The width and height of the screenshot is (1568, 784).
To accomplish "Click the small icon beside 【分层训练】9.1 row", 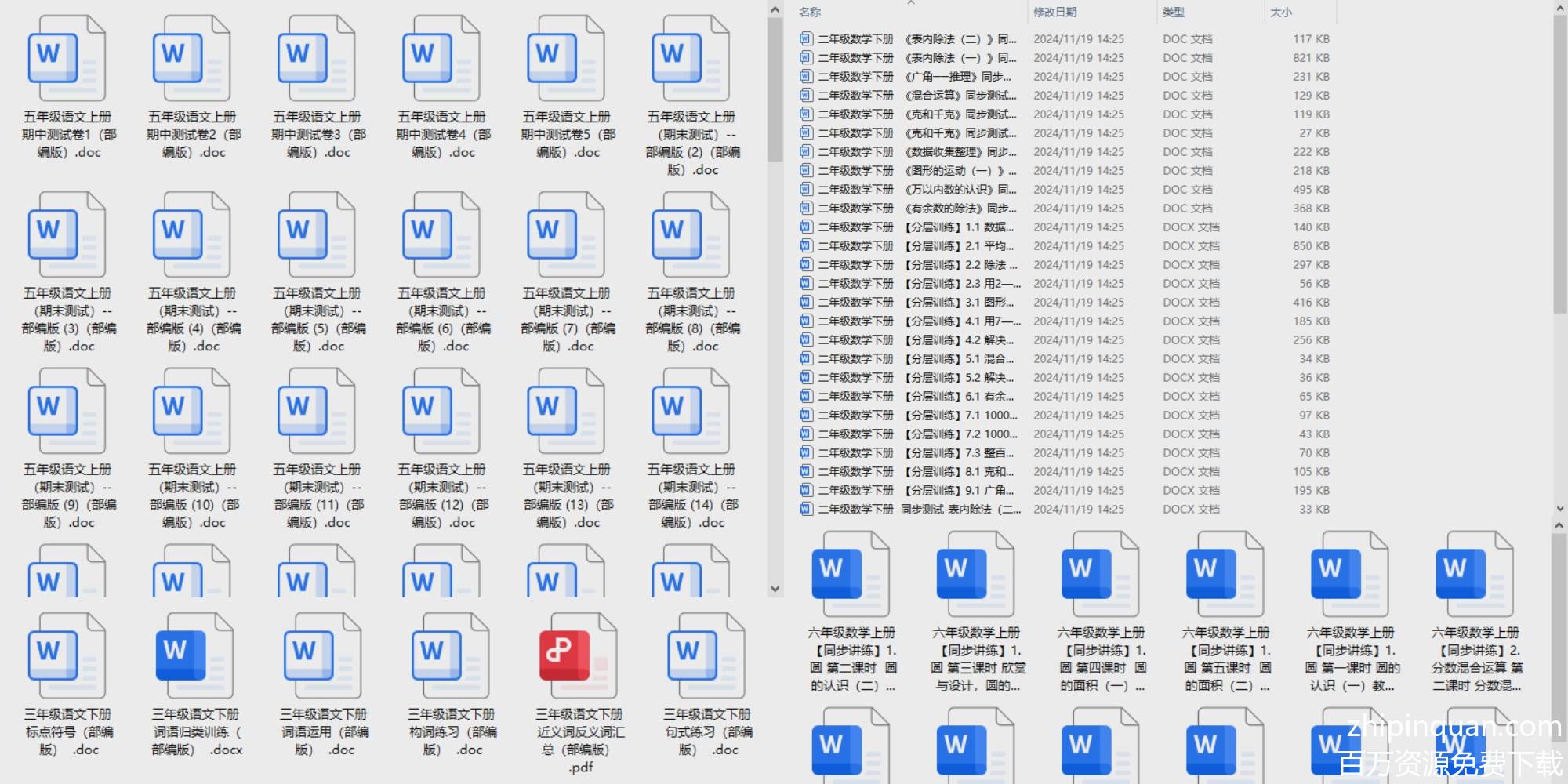I will pyautogui.click(x=806, y=490).
